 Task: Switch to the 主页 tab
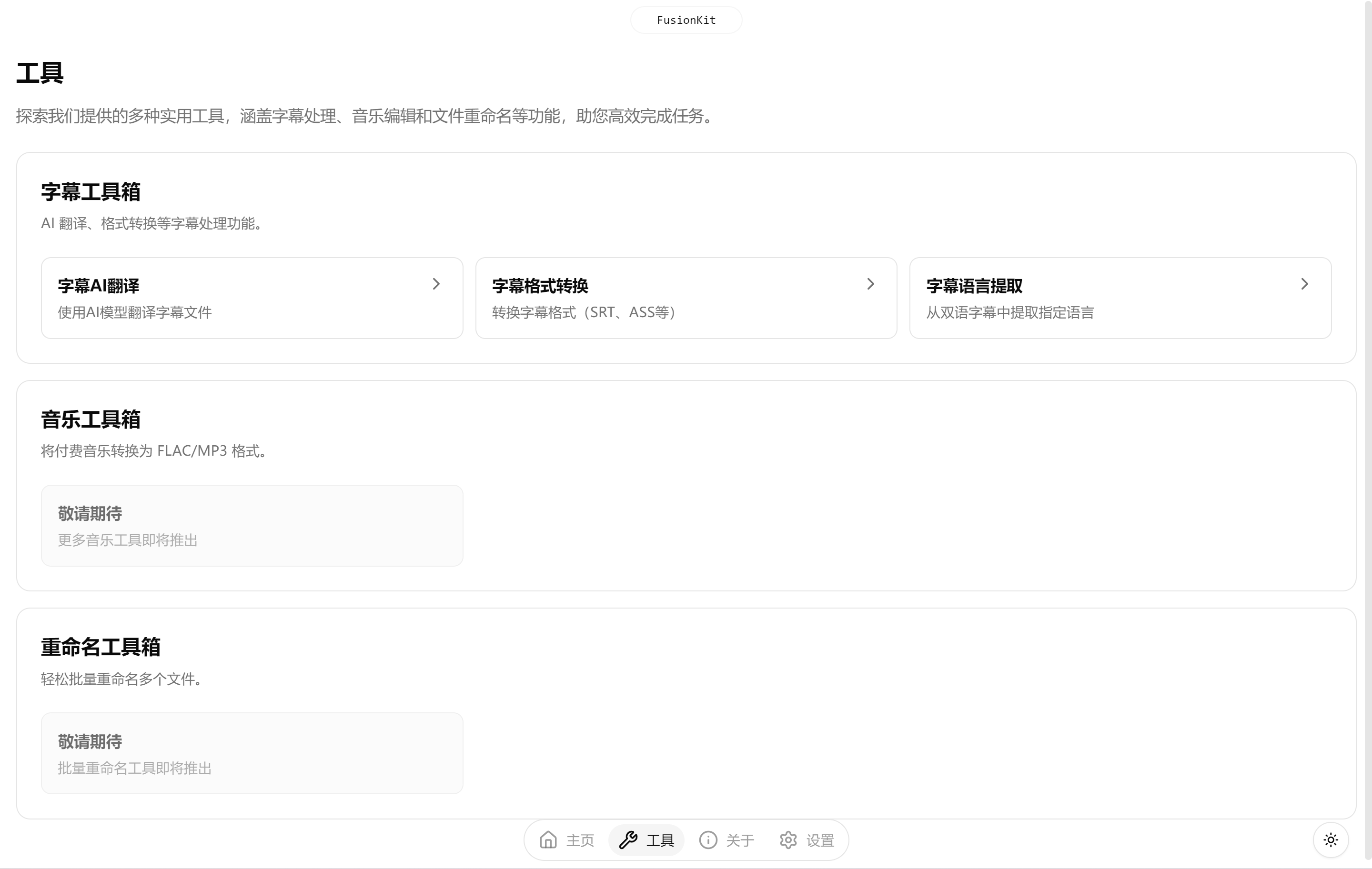pyautogui.click(x=580, y=840)
